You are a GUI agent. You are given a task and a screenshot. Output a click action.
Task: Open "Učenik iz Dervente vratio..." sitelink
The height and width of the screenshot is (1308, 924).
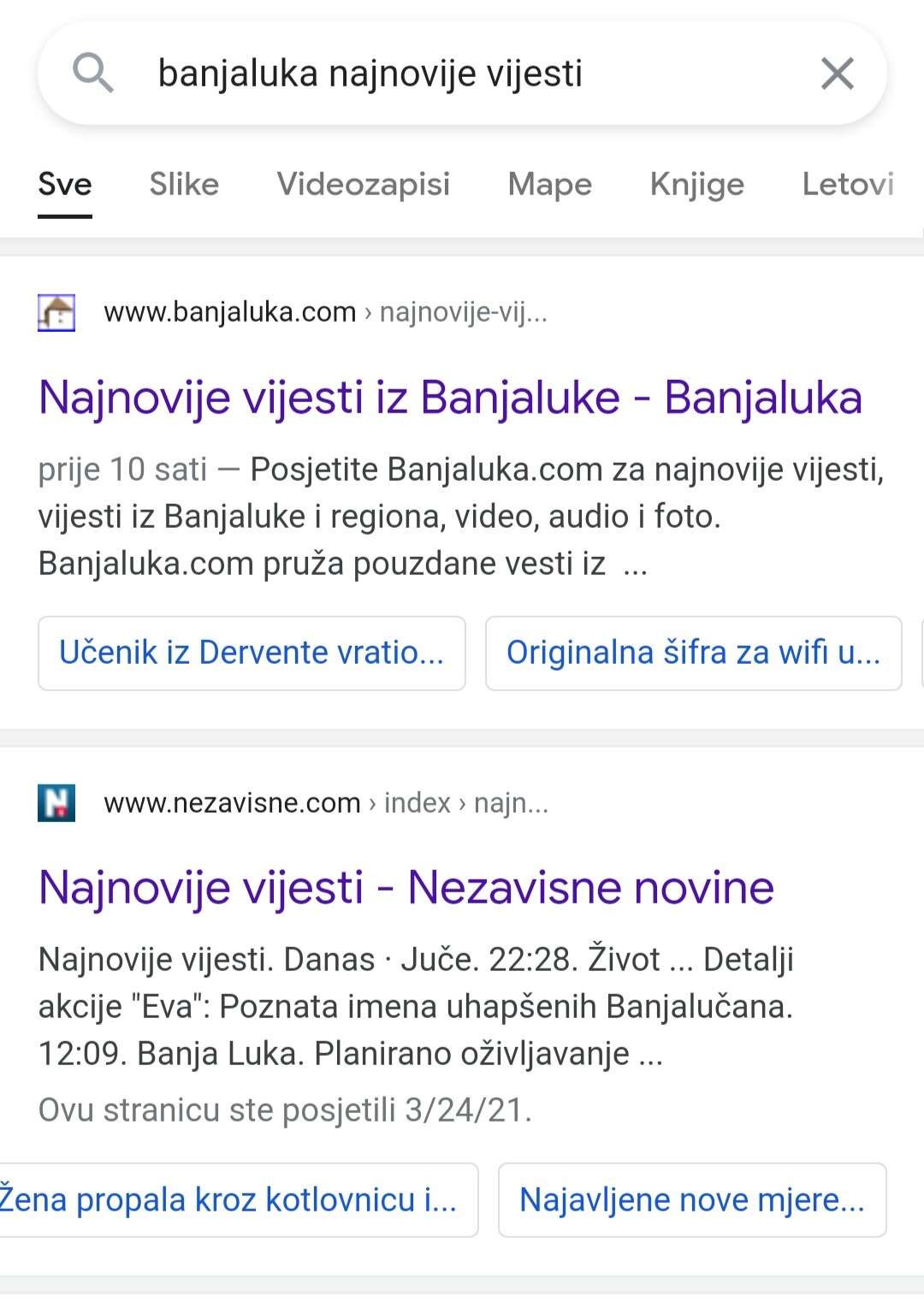pyautogui.click(x=252, y=653)
